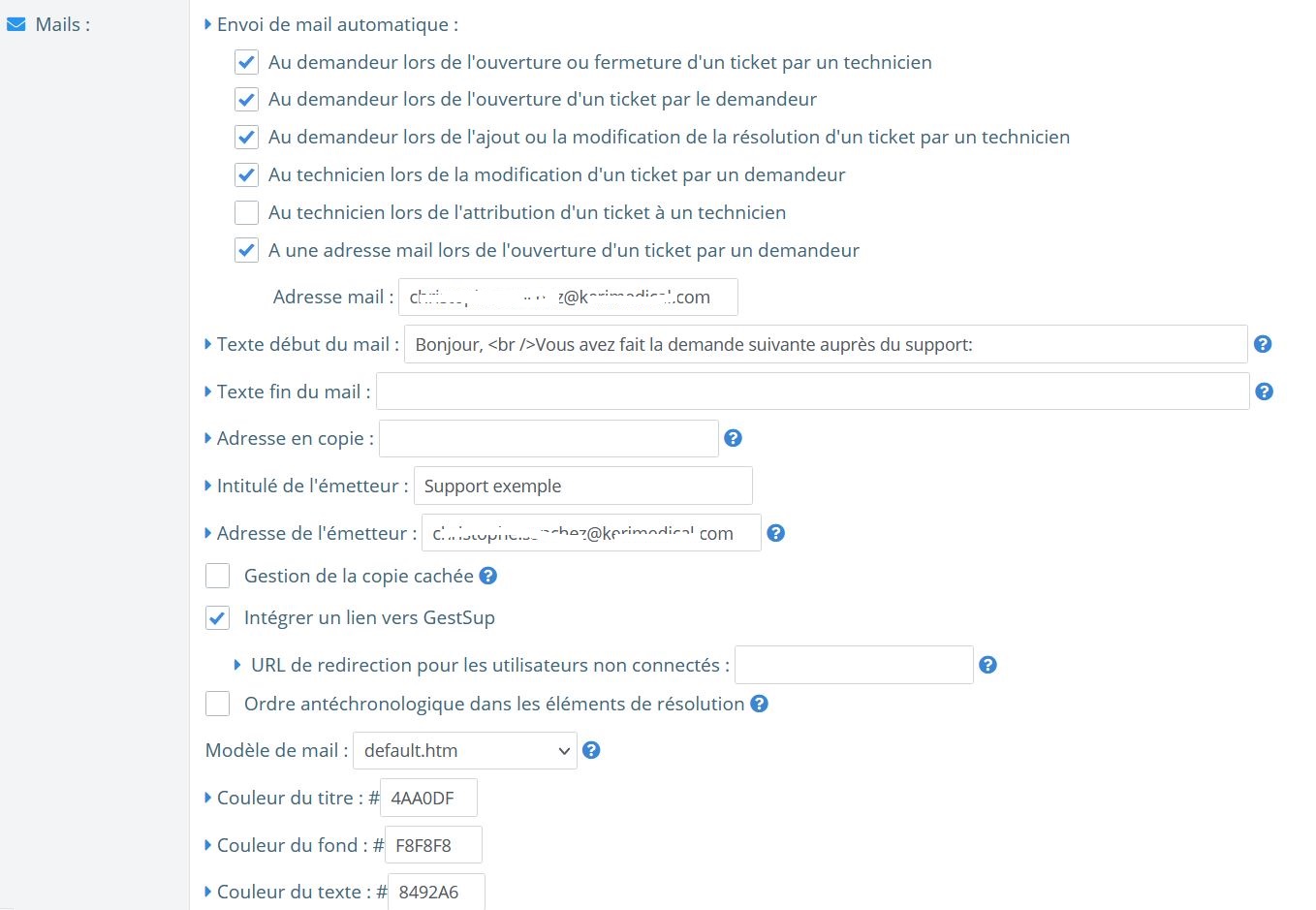This screenshot has height=910, width=1316.
Task: Focus the Texte début du mail field
Action: (x=826, y=344)
